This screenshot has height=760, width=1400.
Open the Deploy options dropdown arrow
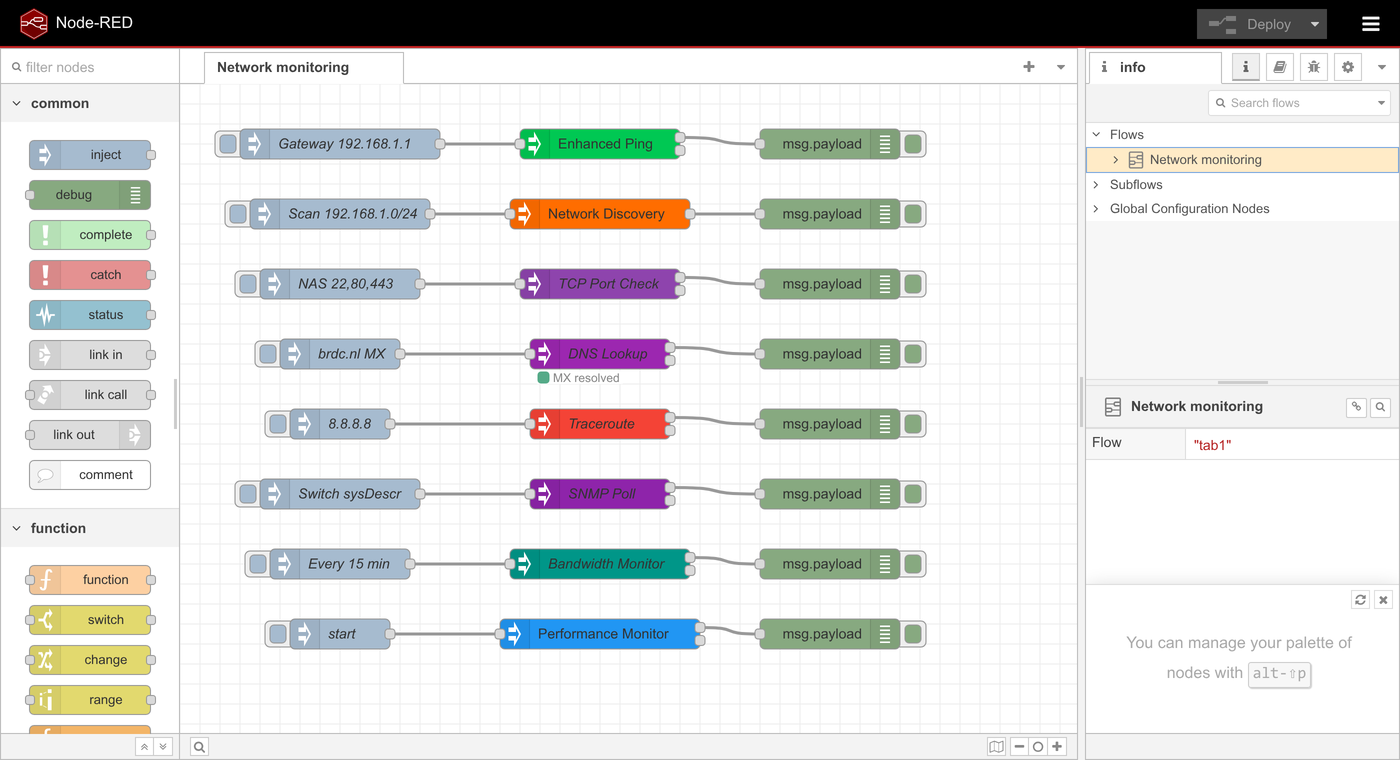pyautogui.click(x=1315, y=24)
